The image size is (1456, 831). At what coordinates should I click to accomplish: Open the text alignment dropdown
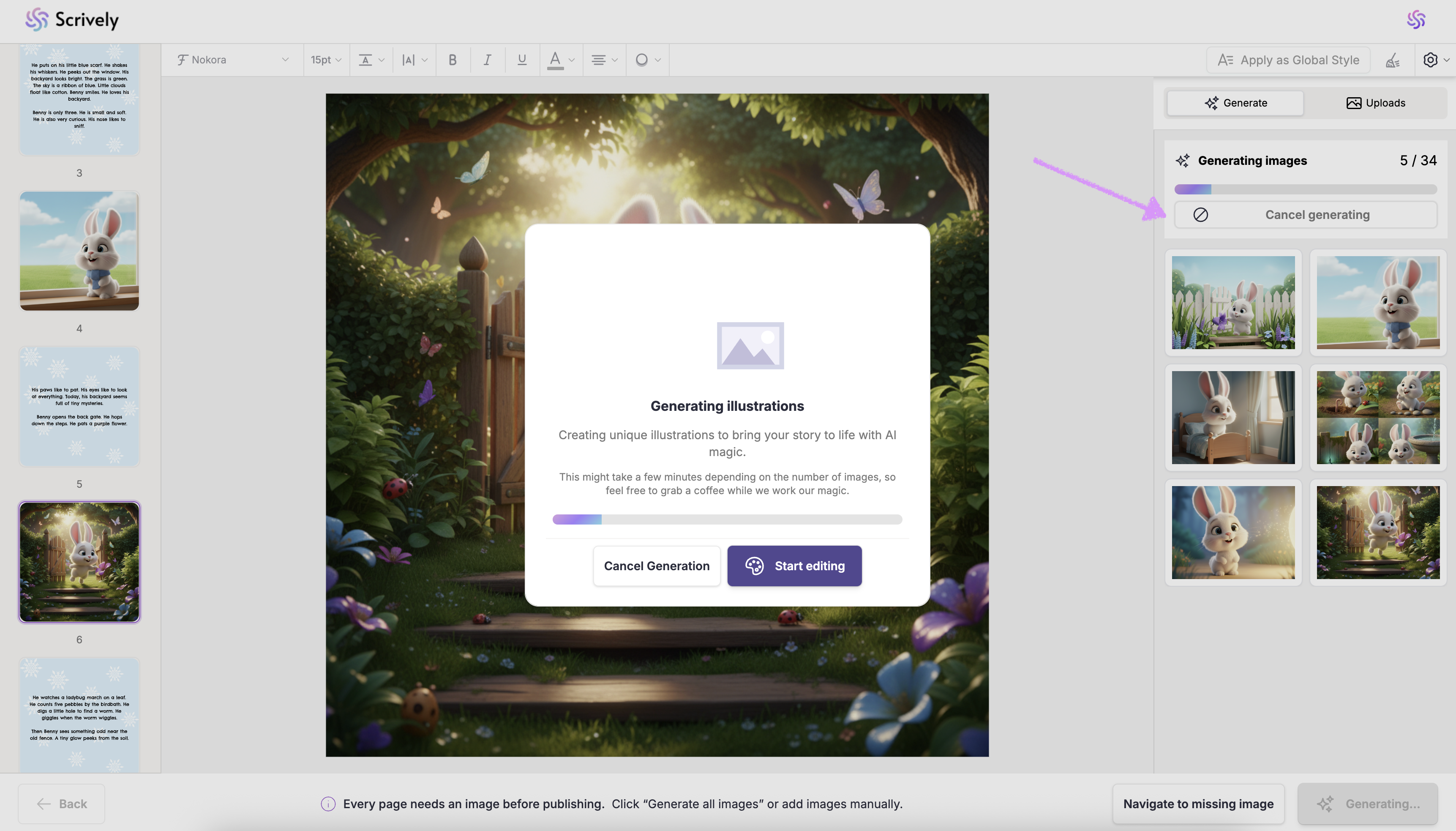(604, 60)
